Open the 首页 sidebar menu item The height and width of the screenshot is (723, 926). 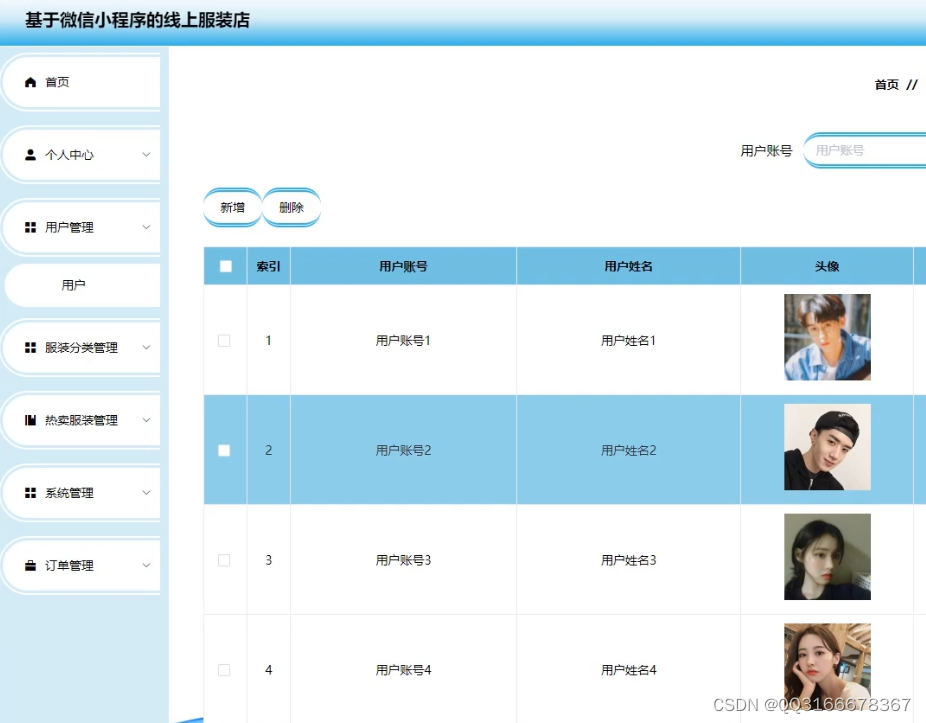(81, 82)
